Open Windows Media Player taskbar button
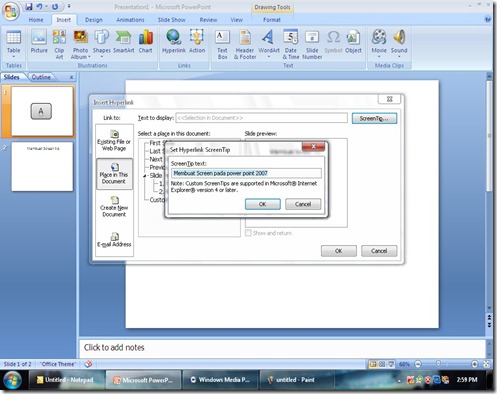497x394 pixels. [220, 380]
